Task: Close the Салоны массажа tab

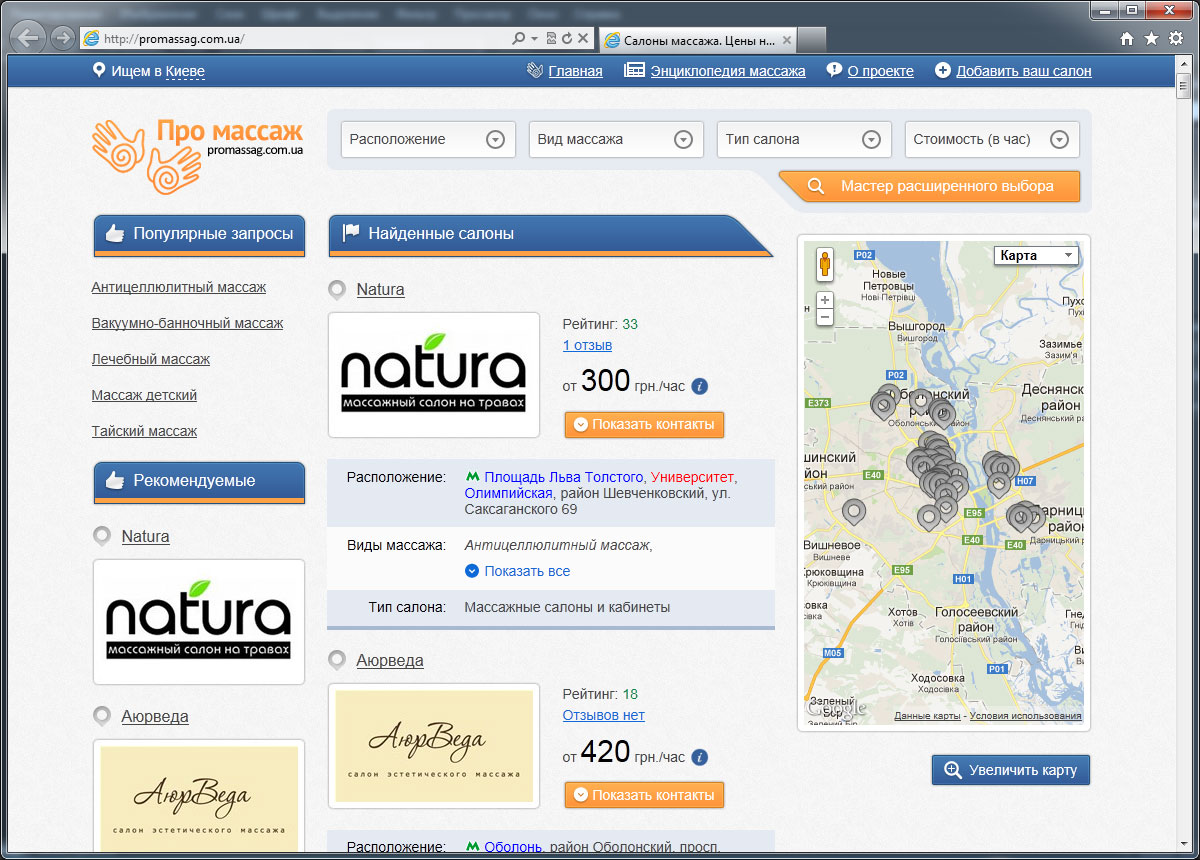Action: click(787, 40)
